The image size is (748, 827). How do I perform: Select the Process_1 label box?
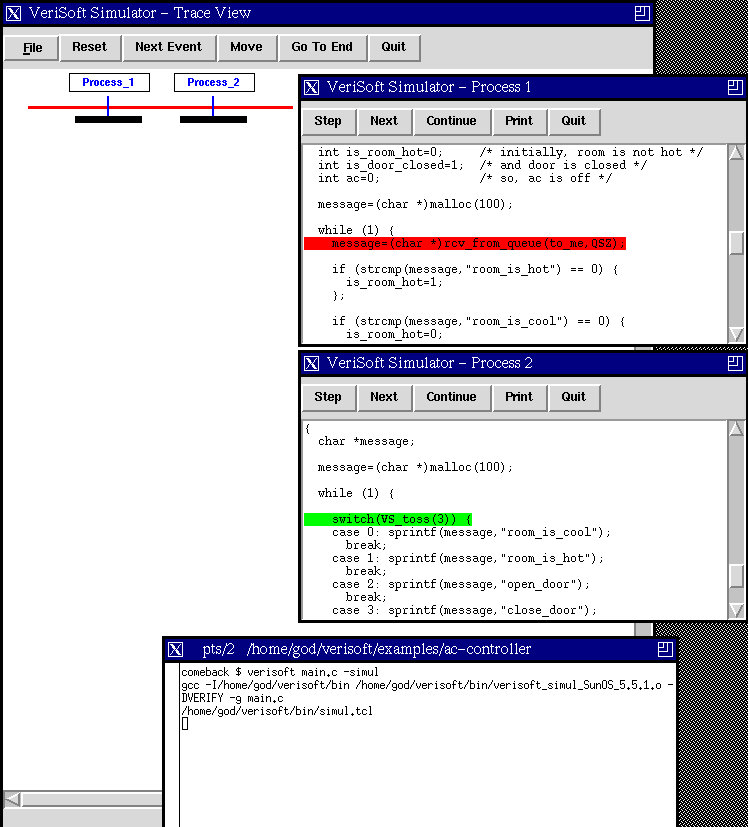pyautogui.click(x=109, y=82)
